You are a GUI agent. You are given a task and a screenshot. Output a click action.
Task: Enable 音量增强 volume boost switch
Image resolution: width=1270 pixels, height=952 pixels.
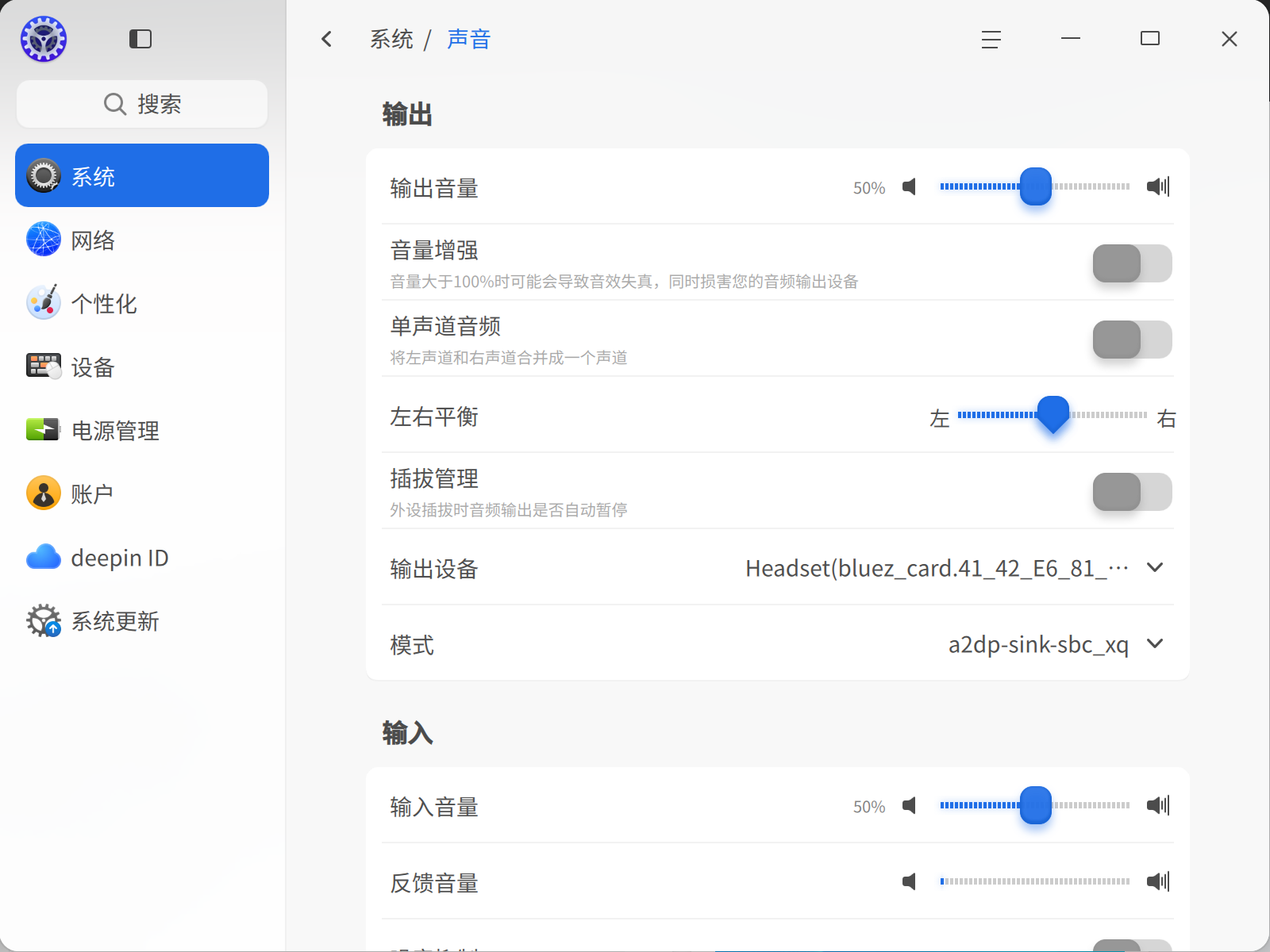point(1132,263)
